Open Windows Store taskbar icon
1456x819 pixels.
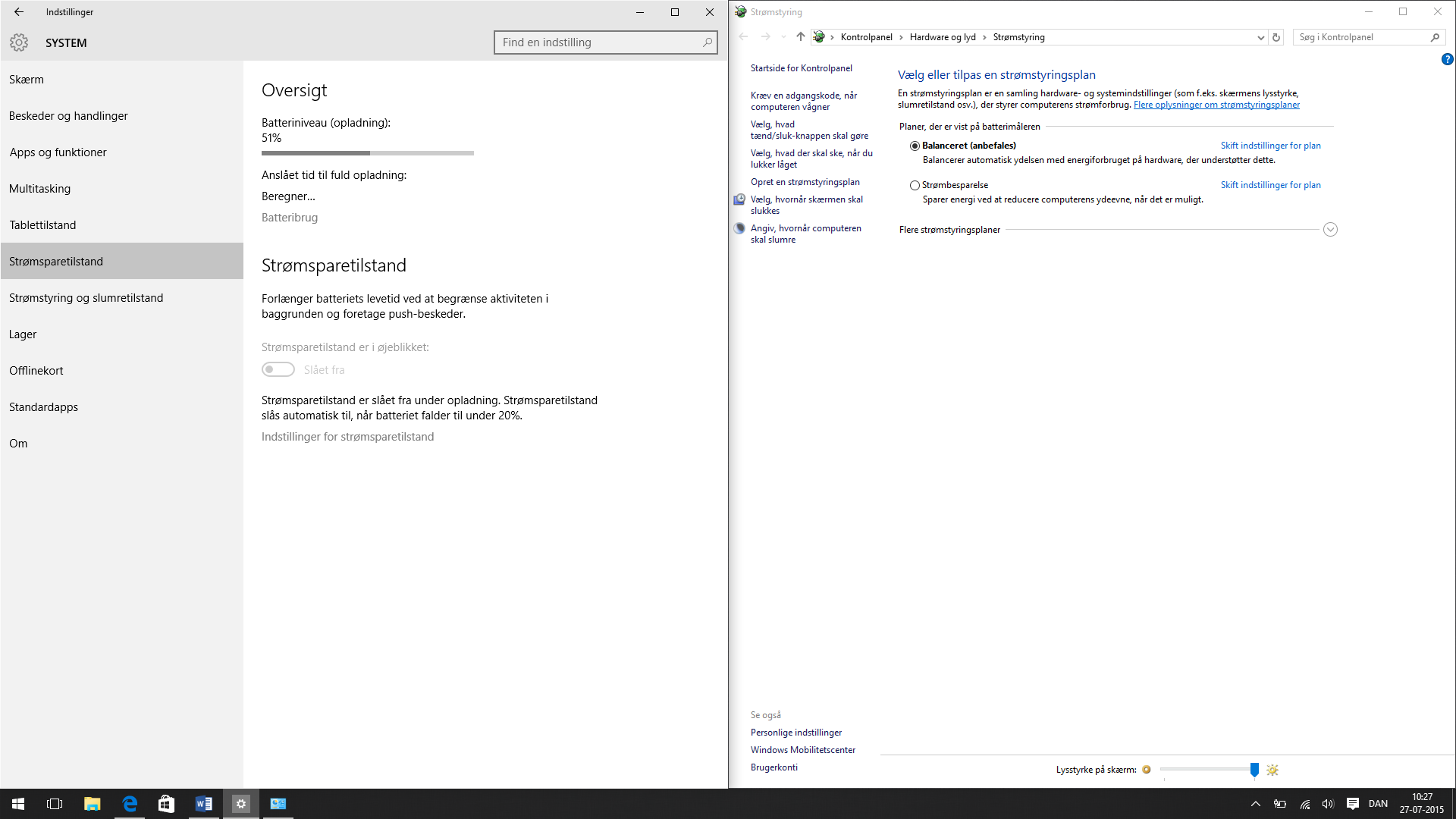[166, 804]
